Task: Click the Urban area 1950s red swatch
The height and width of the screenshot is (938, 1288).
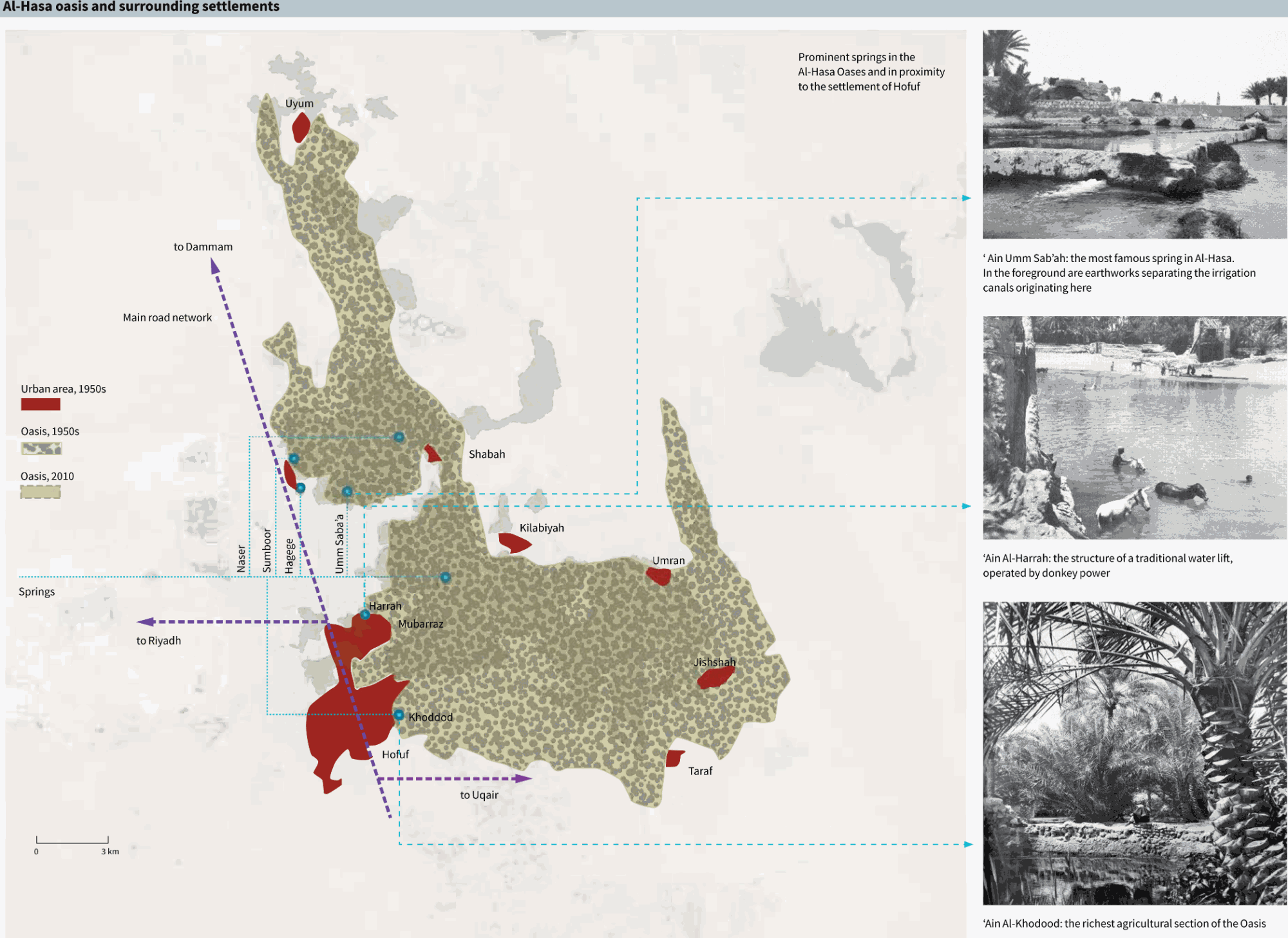Action: [41, 404]
